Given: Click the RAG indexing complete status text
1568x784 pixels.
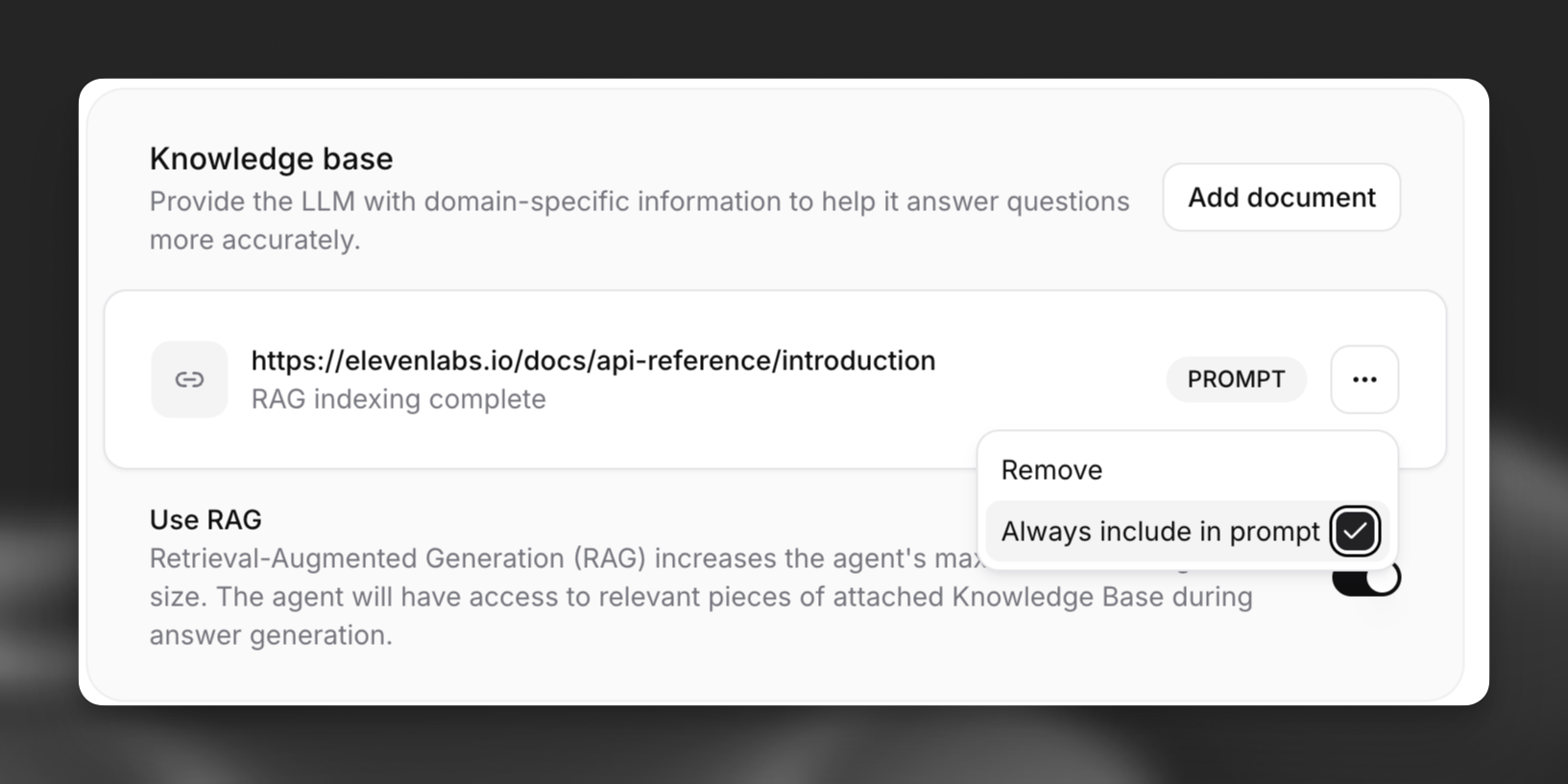Looking at the screenshot, I should (398, 399).
